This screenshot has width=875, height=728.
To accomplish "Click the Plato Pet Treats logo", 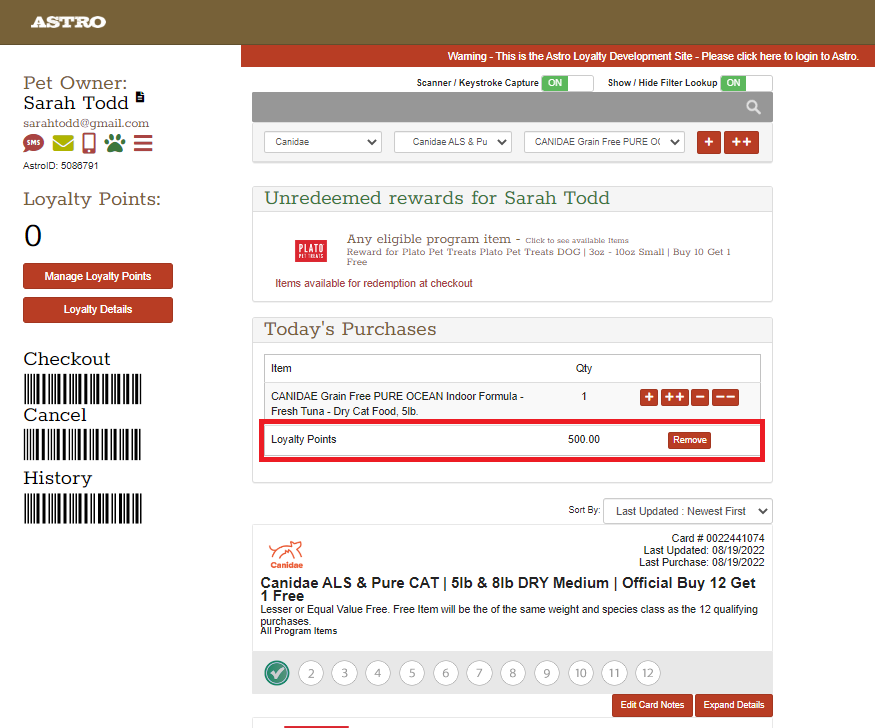I will [311, 250].
